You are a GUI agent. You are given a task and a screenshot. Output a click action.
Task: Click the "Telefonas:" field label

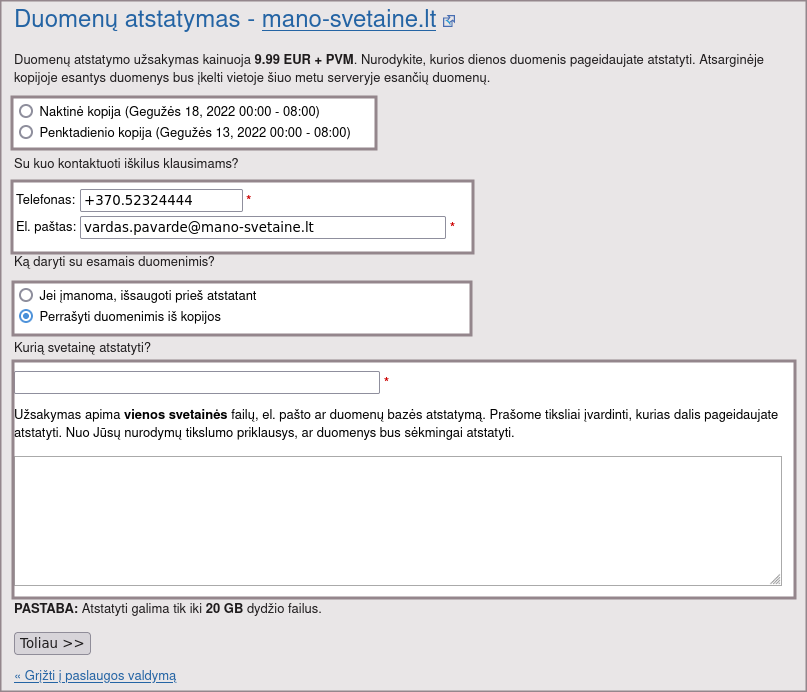point(46,200)
